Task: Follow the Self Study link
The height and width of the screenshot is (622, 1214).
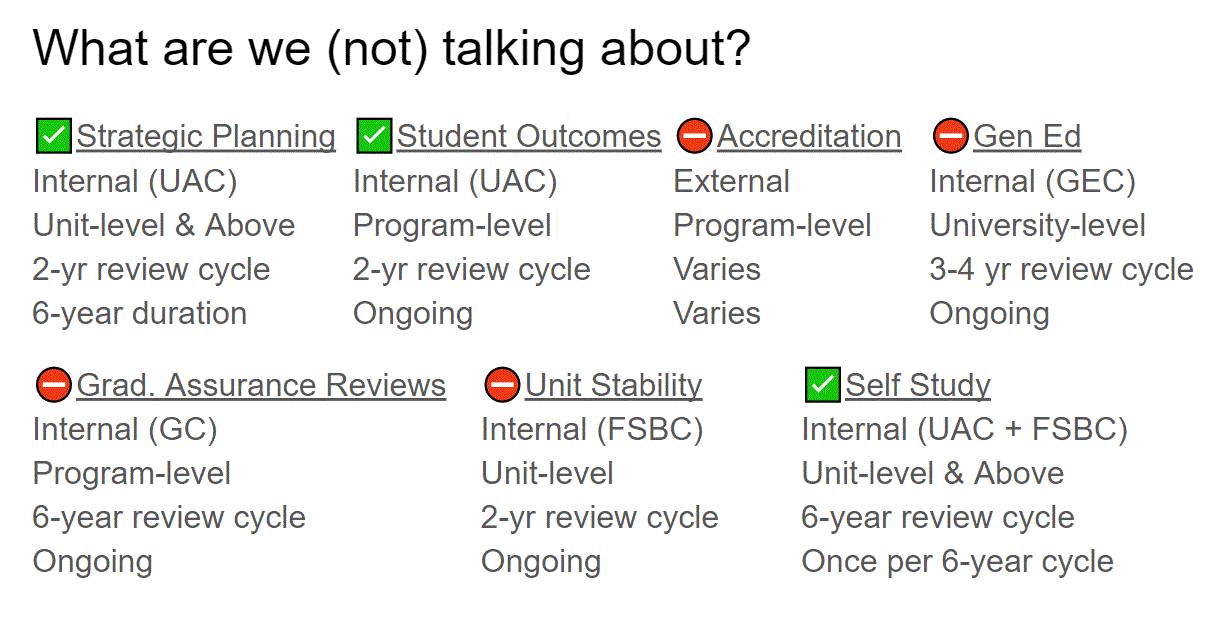Action: coord(918,385)
